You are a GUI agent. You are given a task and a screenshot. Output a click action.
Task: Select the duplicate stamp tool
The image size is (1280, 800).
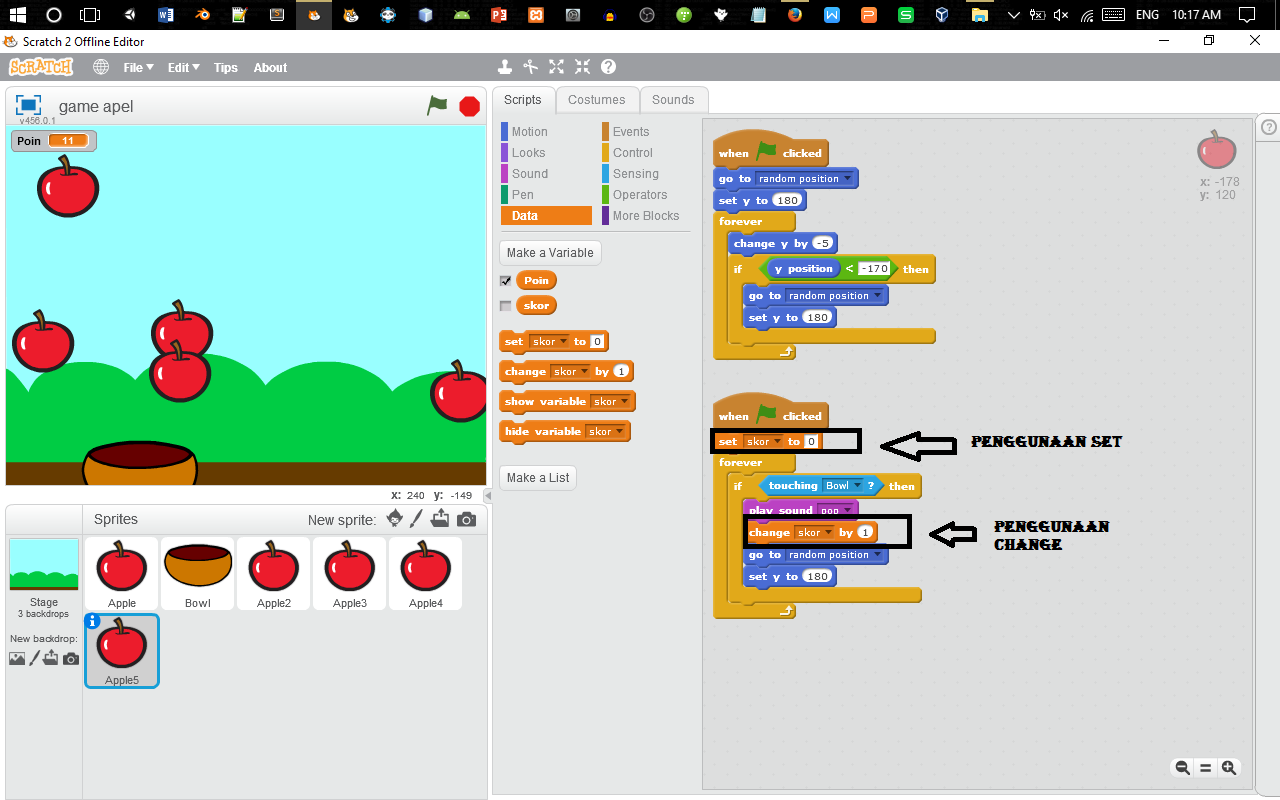point(504,67)
